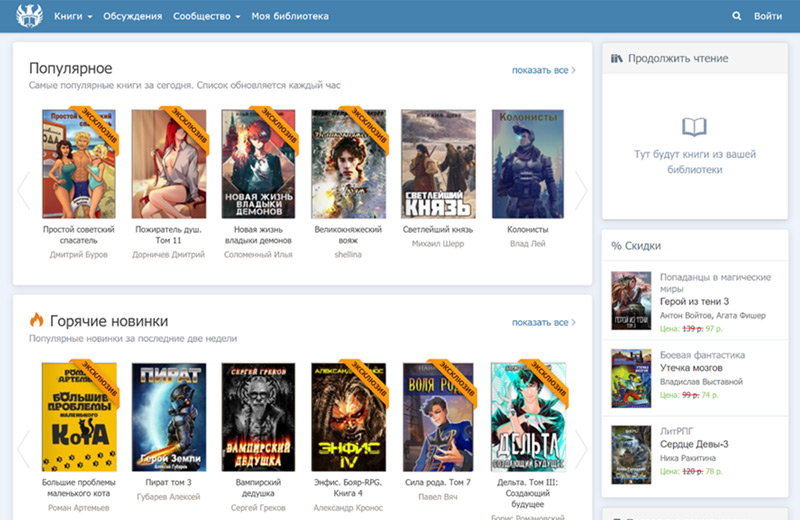Click the flame icon beside Горячие новинки
800x520 pixels.
coord(36,320)
